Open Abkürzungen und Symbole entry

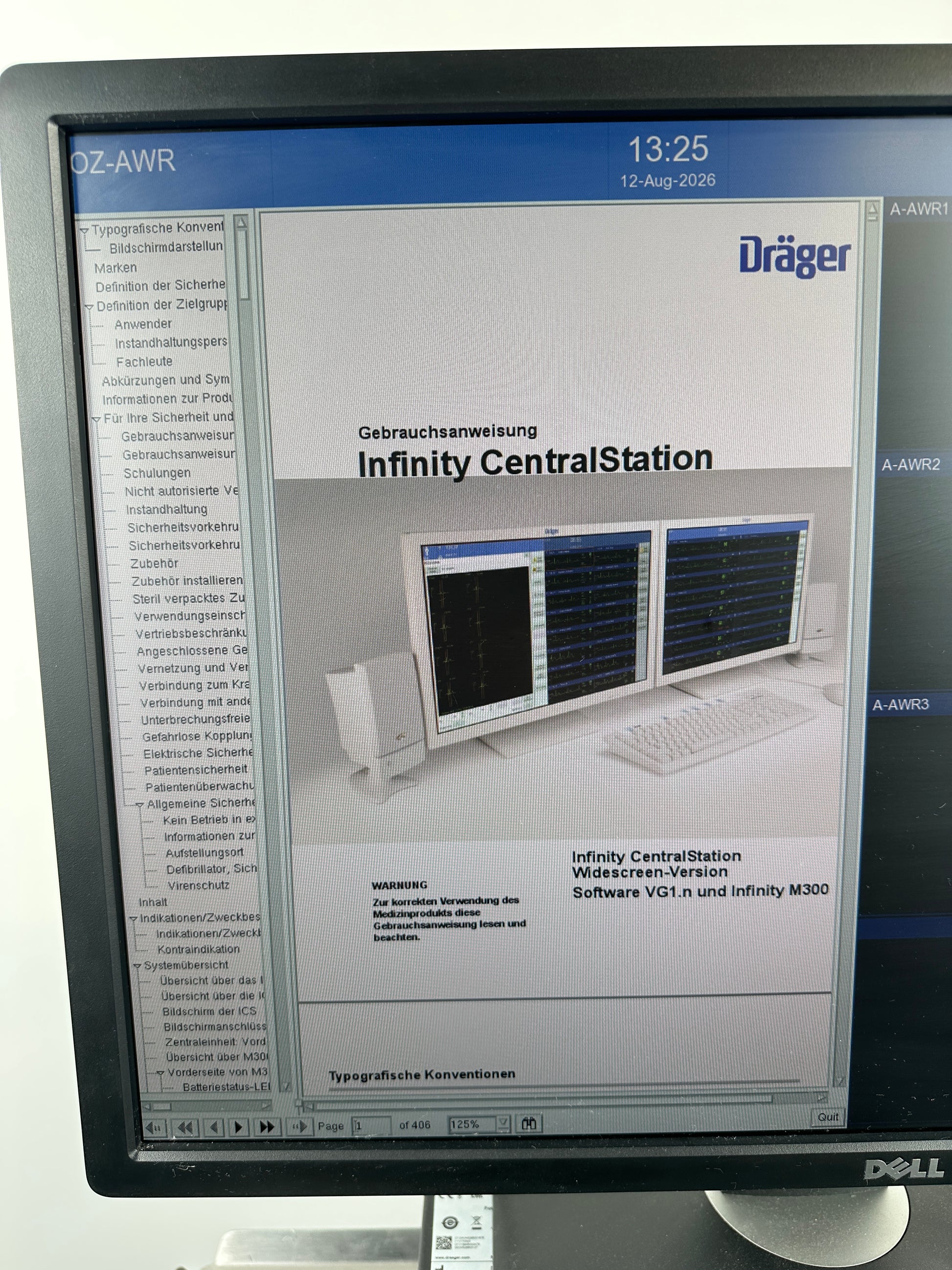166,381
